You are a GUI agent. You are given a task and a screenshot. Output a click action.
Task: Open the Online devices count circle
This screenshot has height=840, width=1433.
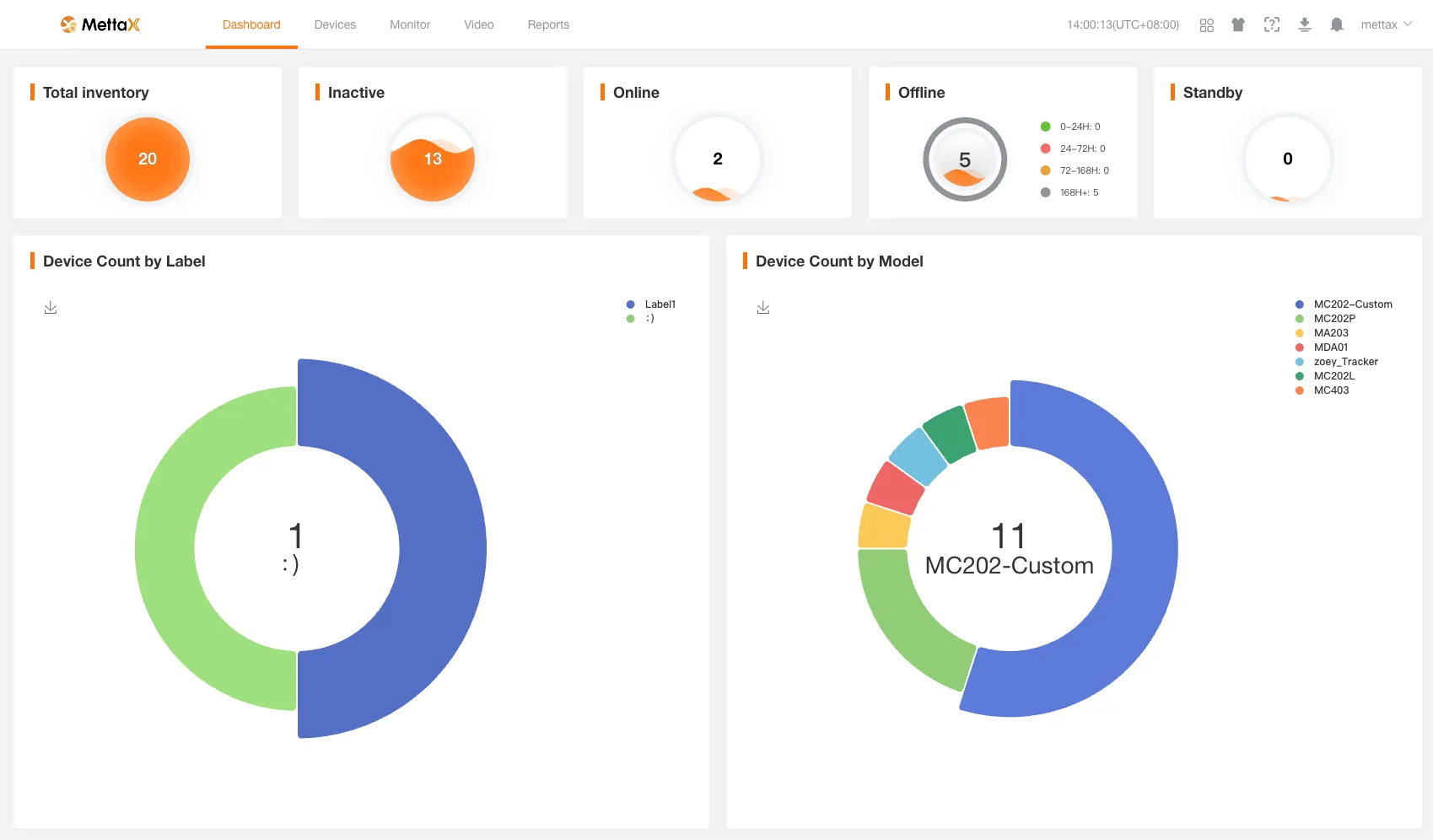point(717,159)
